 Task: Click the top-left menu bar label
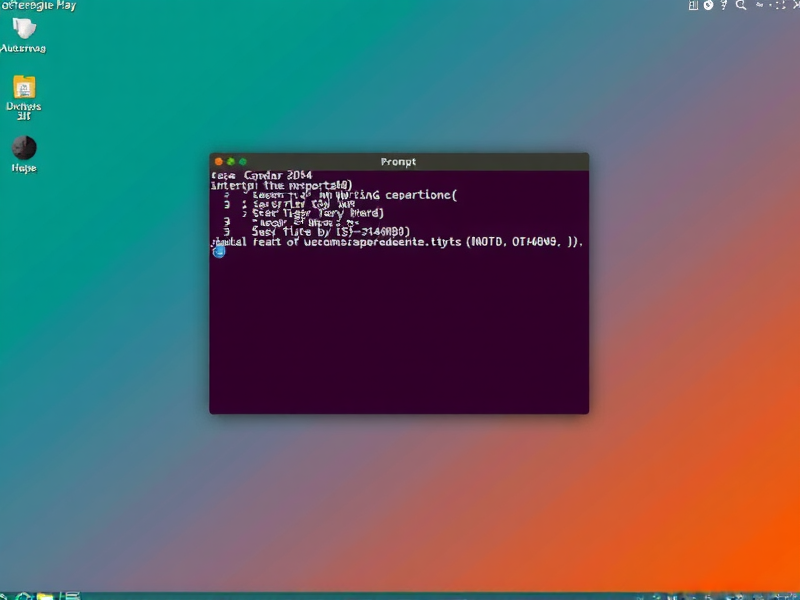click(38, 5)
